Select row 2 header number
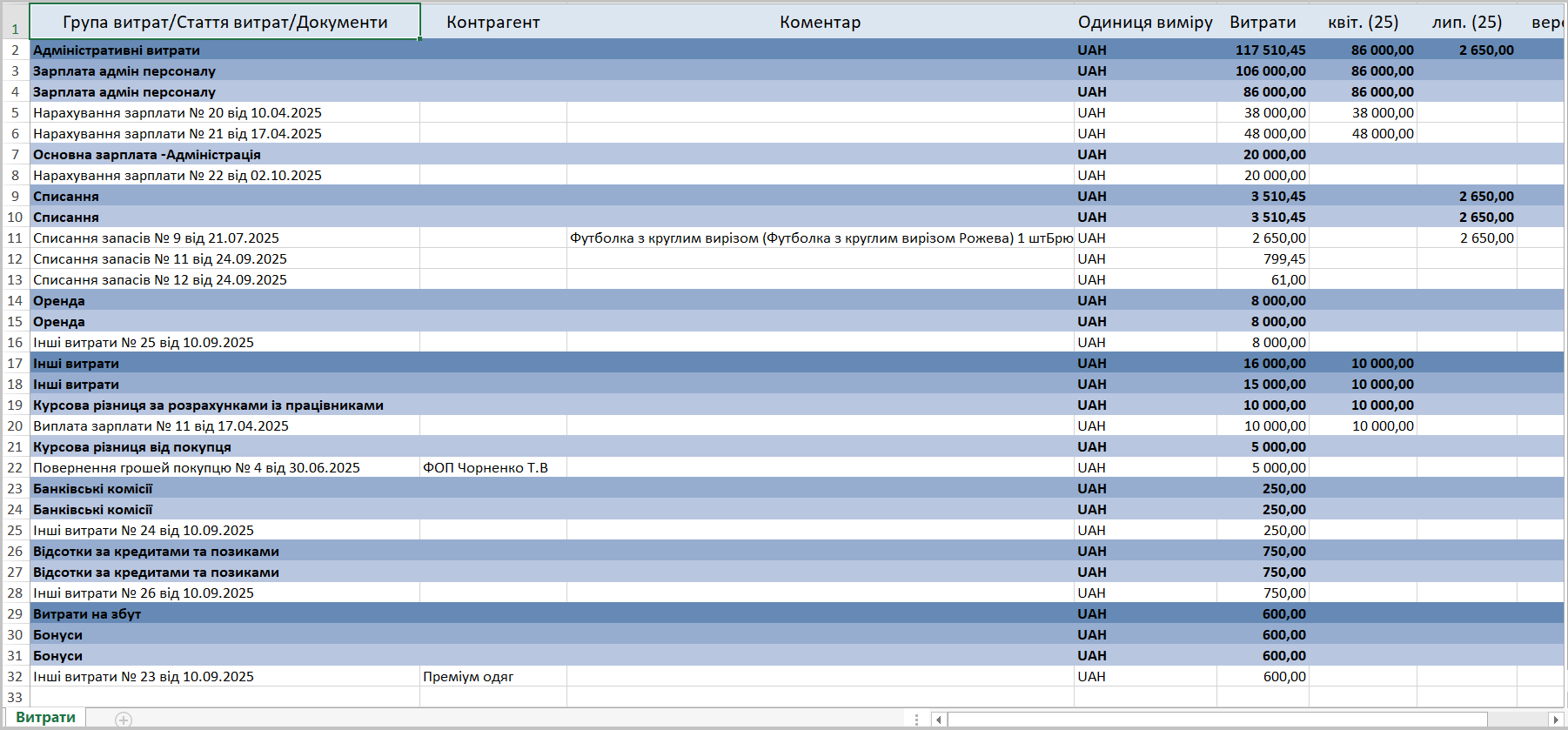The width and height of the screenshot is (1568, 730). pos(15,50)
